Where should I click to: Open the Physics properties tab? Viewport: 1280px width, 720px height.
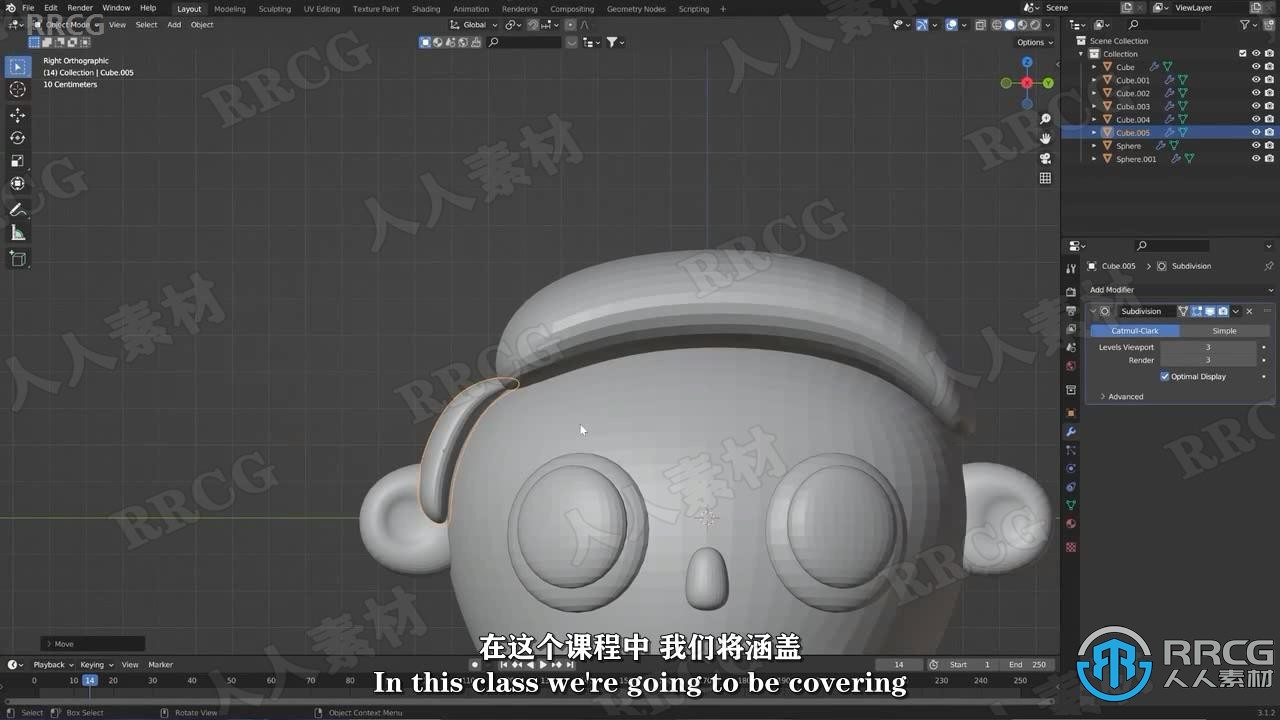[1071, 468]
